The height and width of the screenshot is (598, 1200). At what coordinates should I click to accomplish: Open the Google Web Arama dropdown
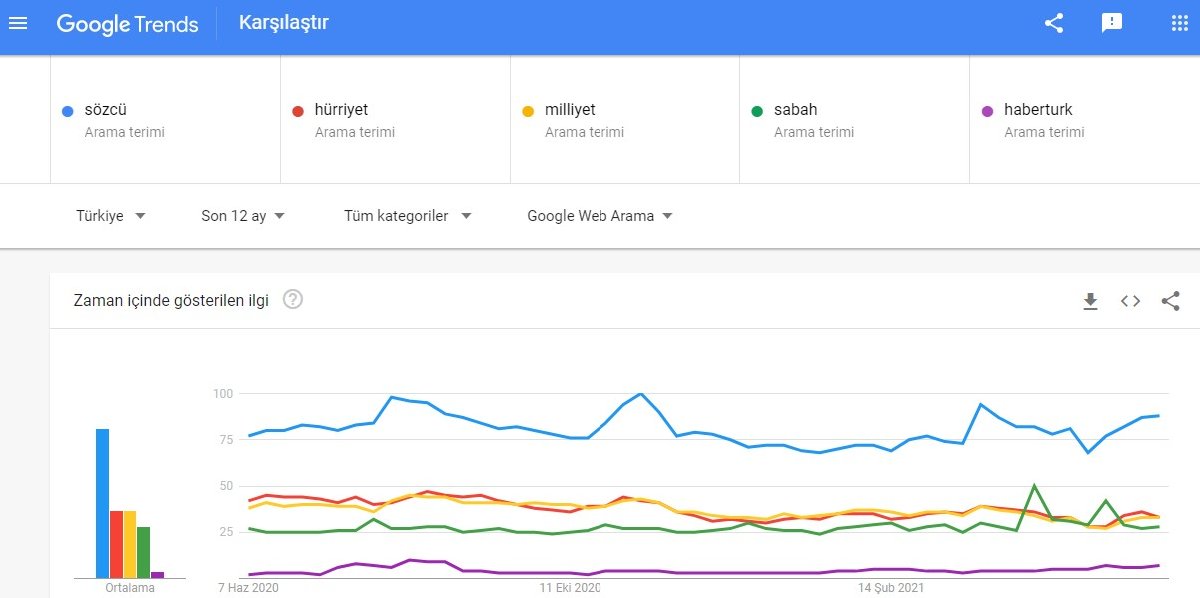pyautogui.click(x=600, y=216)
